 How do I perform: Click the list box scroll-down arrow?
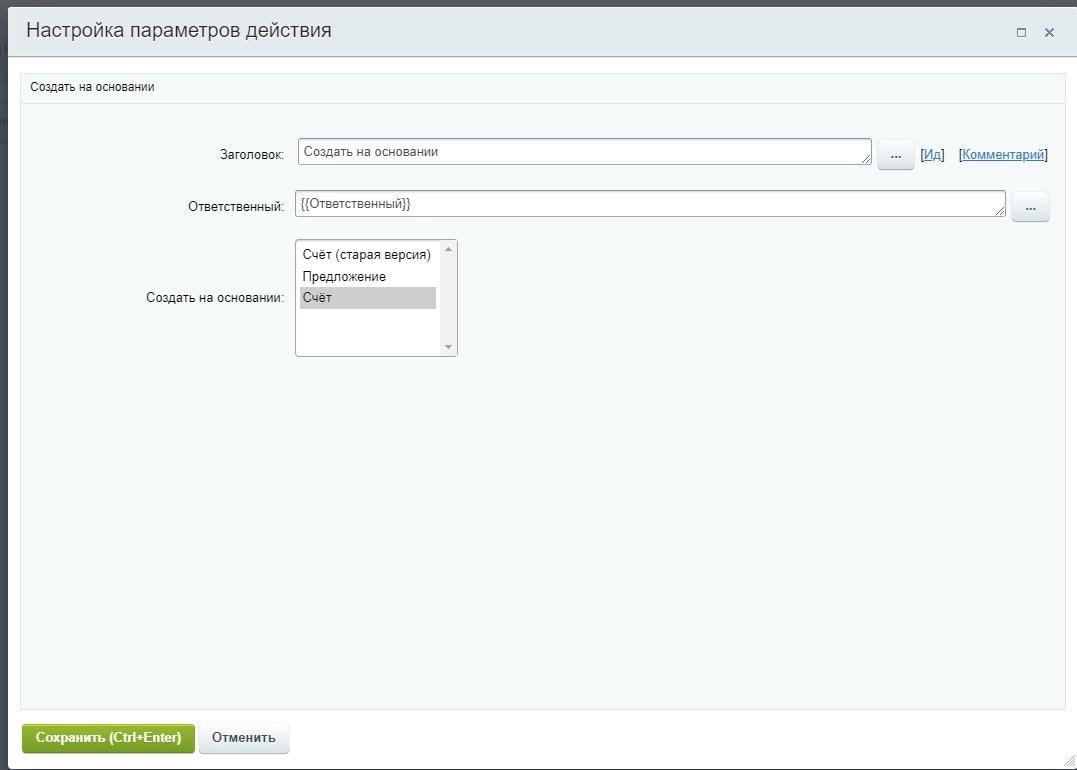[x=448, y=347]
